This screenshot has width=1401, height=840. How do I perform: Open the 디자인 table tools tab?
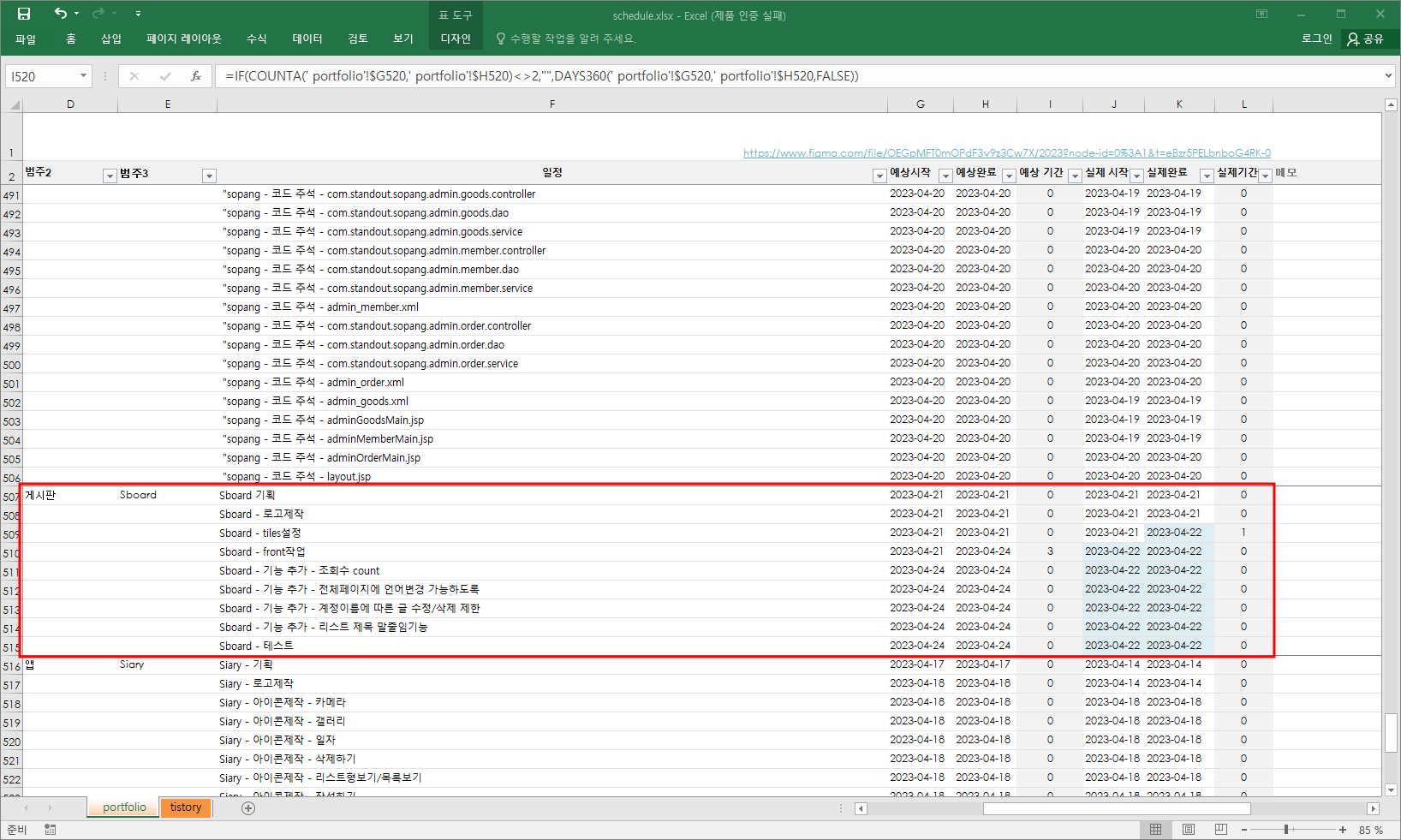[456, 39]
